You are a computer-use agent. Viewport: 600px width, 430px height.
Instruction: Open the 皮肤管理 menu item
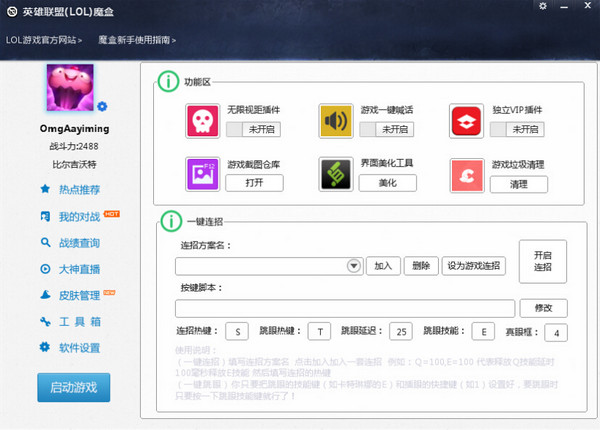79,295
